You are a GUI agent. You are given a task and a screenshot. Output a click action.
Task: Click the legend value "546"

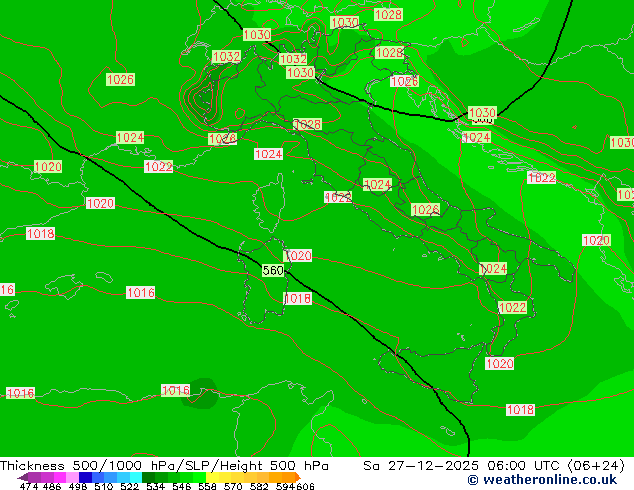coord(182,486)
